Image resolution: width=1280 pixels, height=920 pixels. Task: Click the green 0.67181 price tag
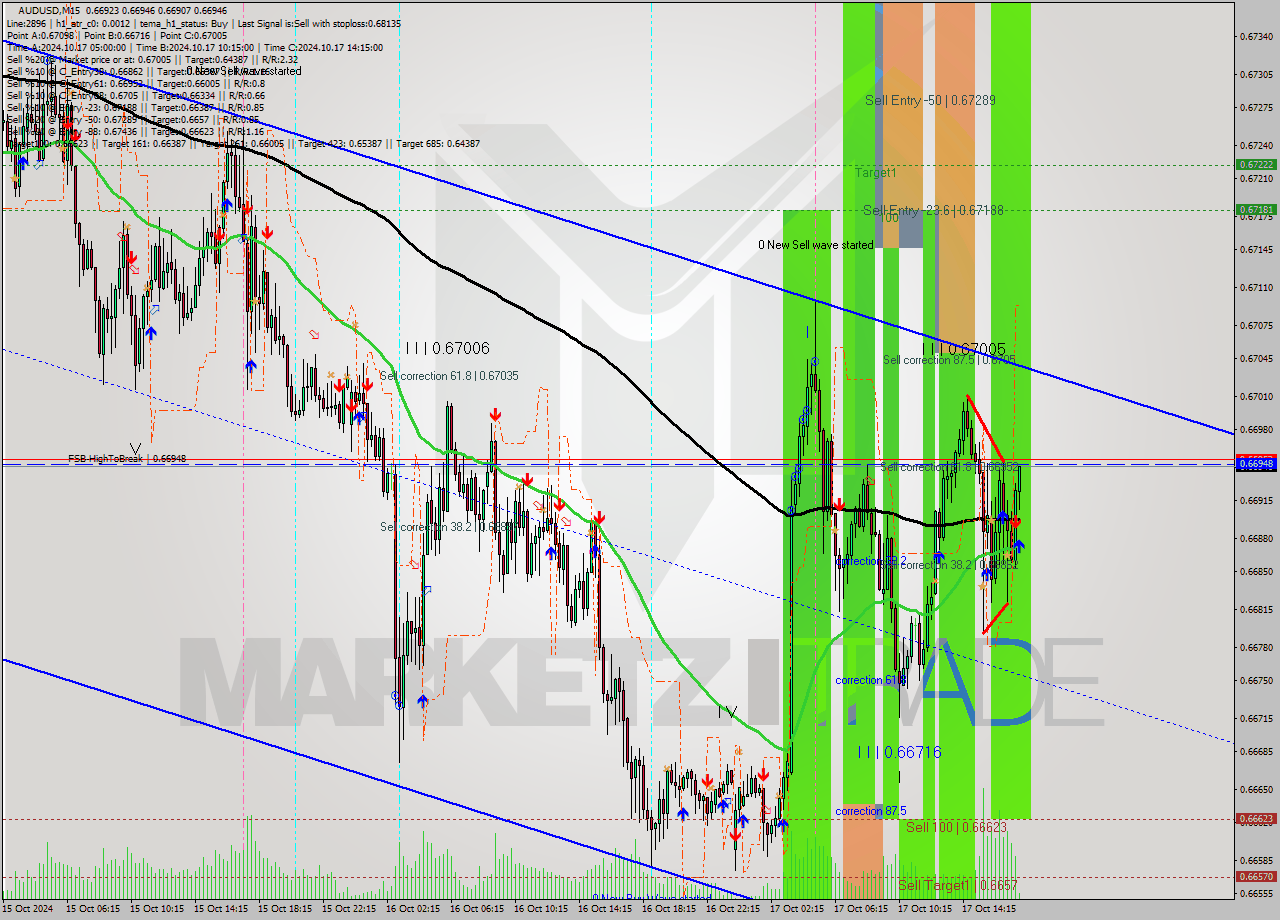[x=1256, y=209]
